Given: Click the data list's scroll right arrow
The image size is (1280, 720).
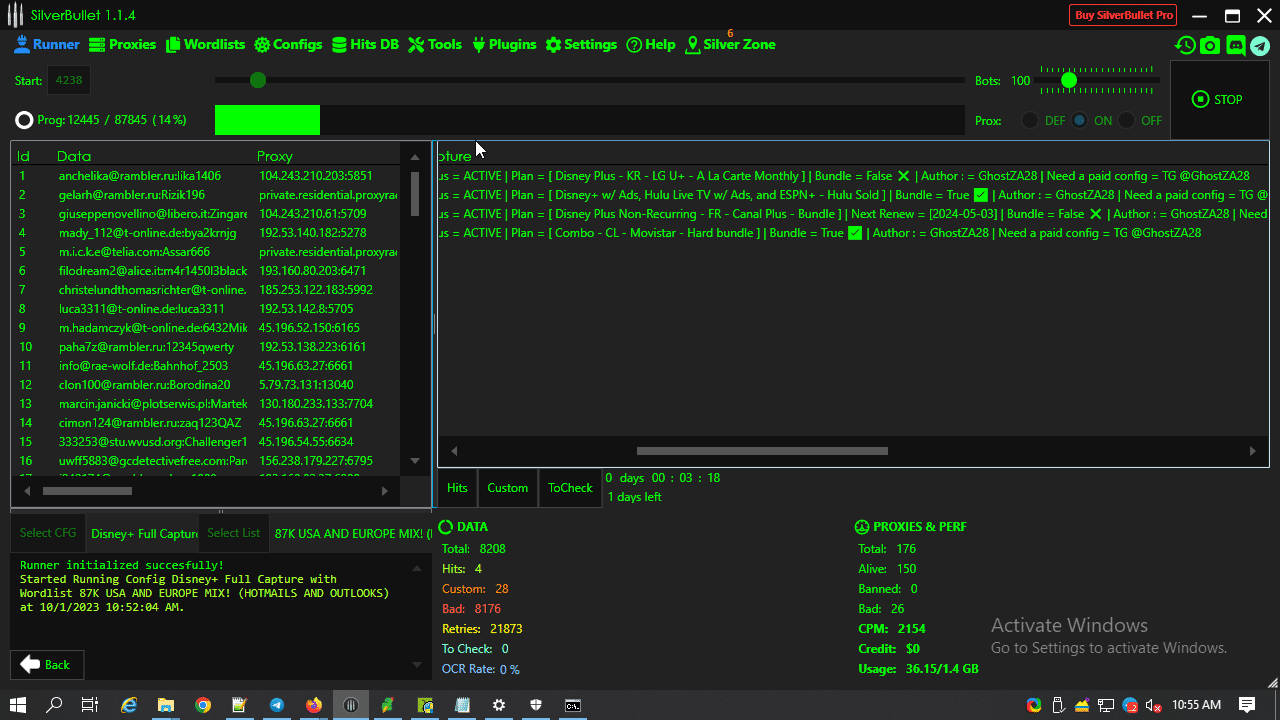Looking at the screenshot, I should (385, 491).
